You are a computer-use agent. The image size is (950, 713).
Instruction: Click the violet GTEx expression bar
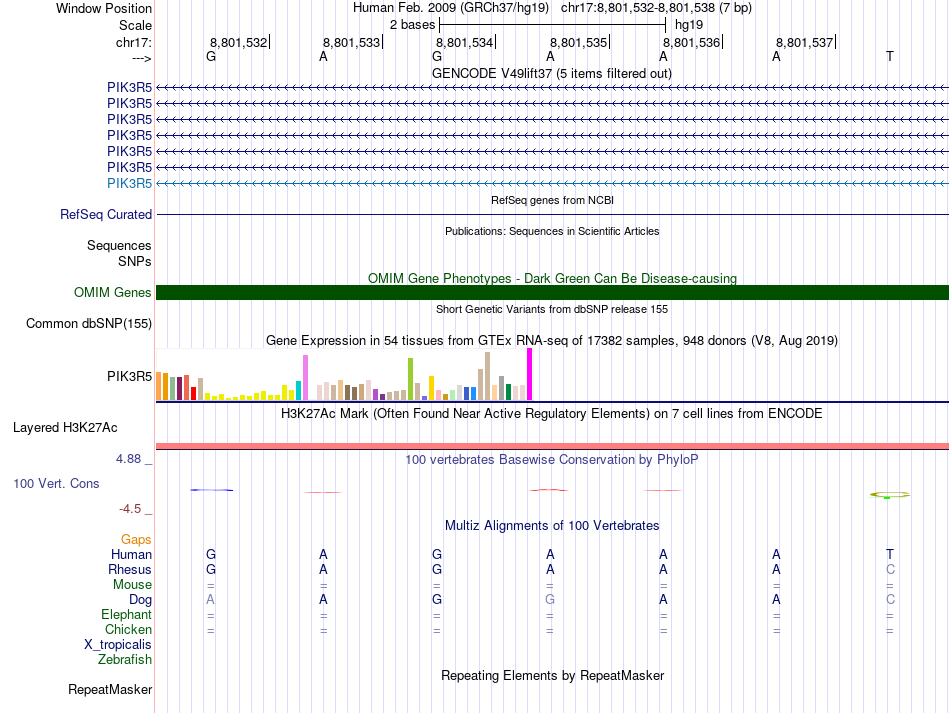pyautogui.click(x=305, y=377)
